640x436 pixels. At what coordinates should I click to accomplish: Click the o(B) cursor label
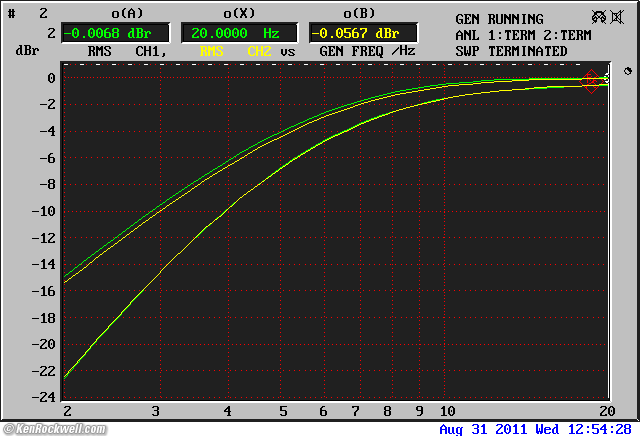point(359,13)
